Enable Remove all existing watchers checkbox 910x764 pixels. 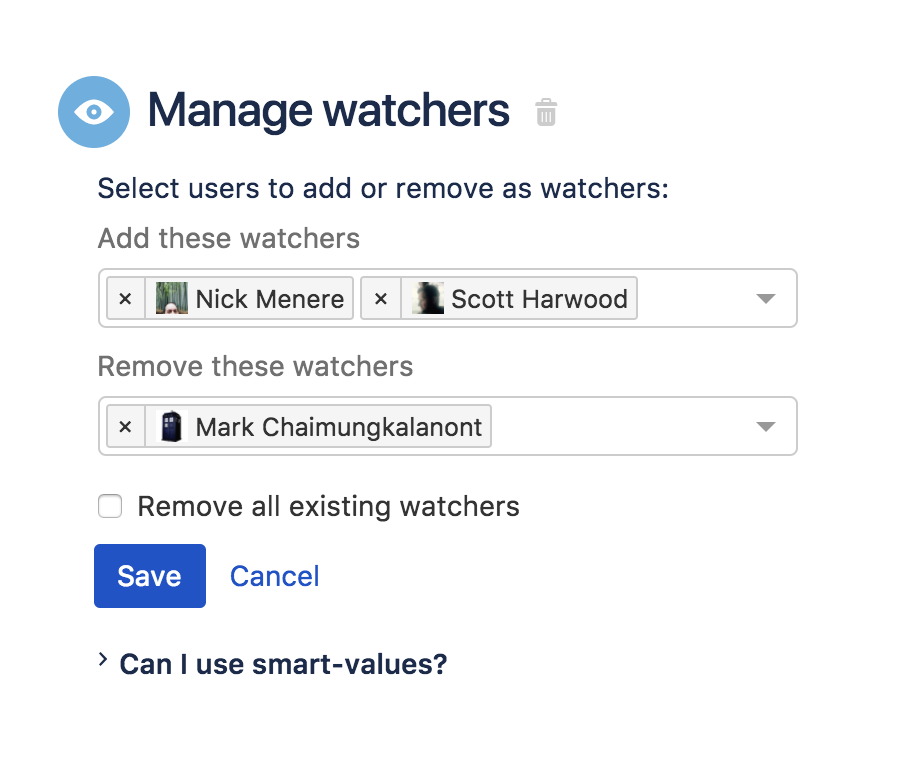coord(110,507)
